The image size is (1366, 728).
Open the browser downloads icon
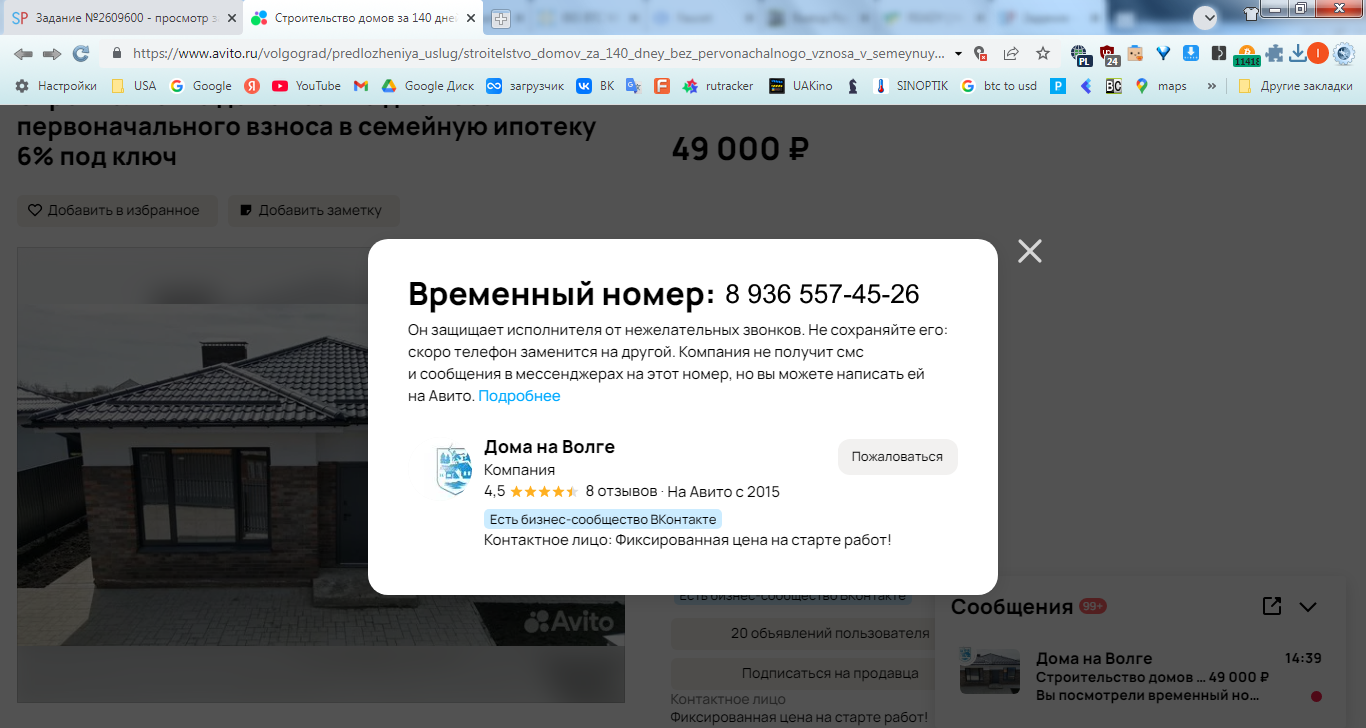[x=1297, y=54]
